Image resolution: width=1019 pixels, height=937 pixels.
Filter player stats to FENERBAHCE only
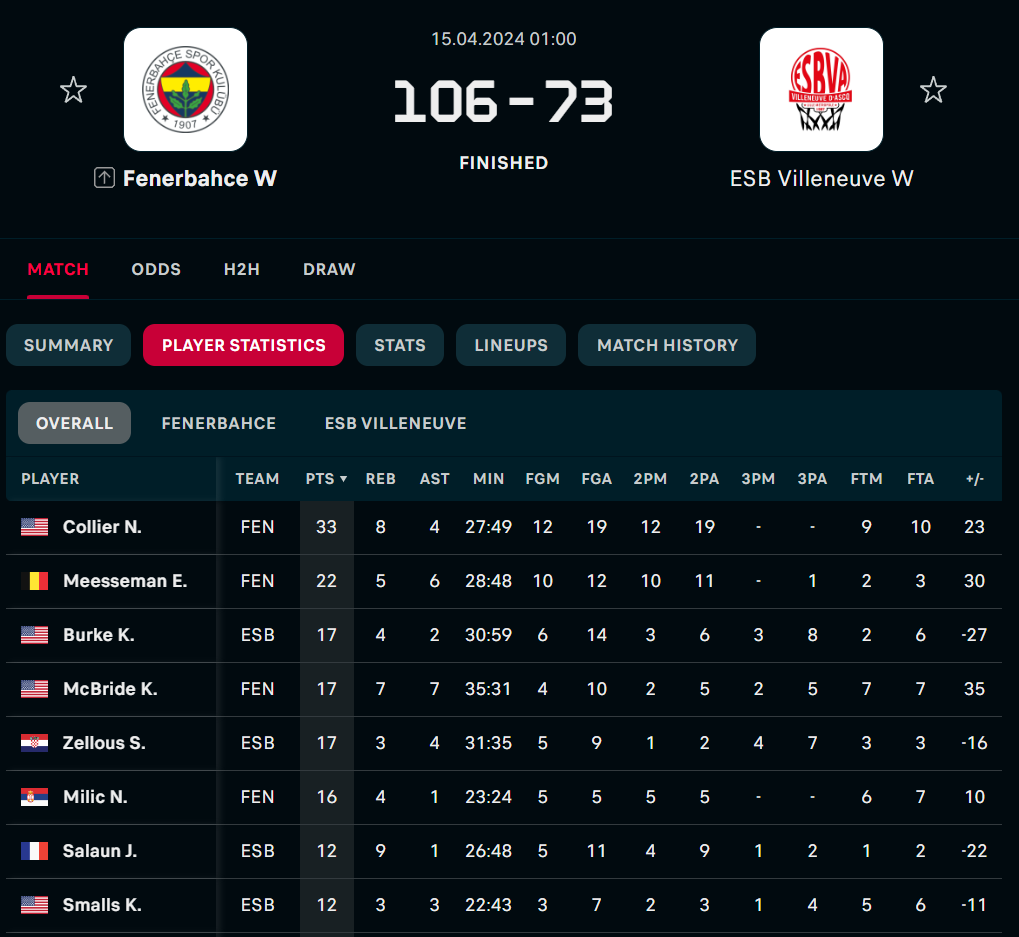218,423
